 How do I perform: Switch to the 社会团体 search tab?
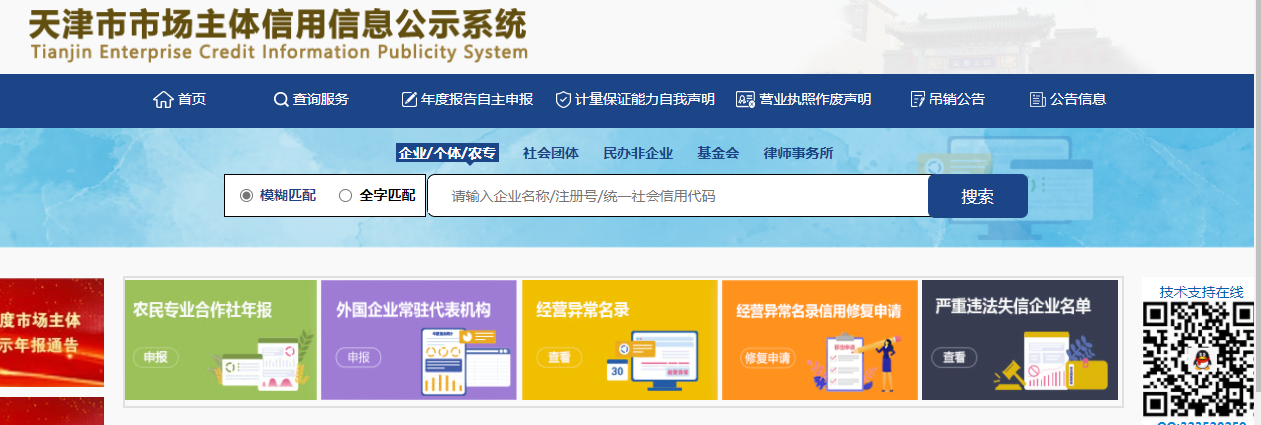[x=550, y=153]
